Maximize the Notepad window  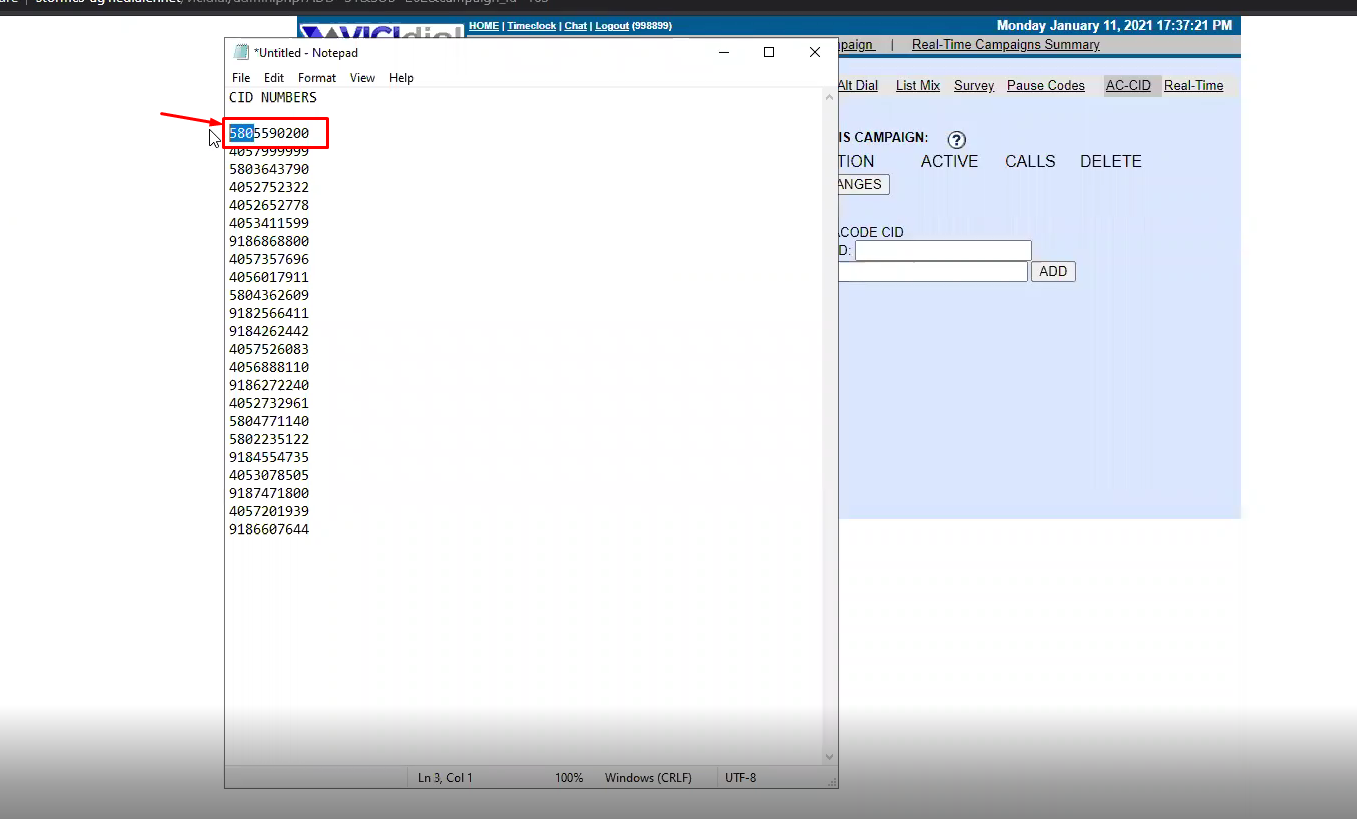pyautogui.click(x=769, y=52)
